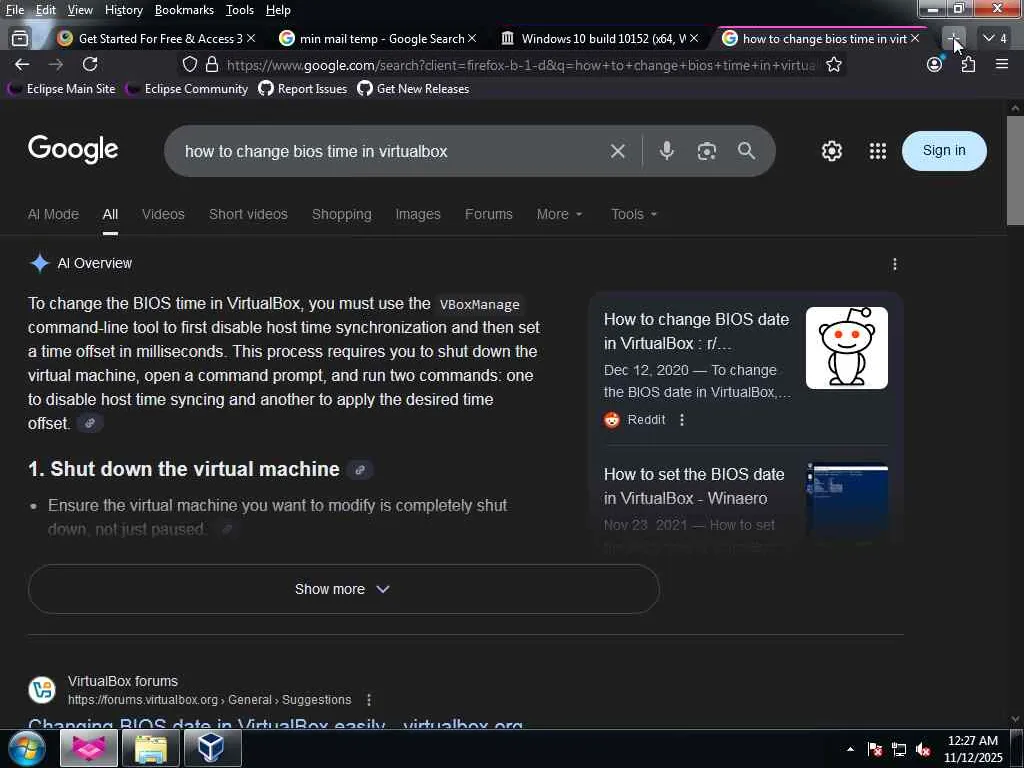Select the AI Mode search tab
Screen dimensions: 1024x768
pos(54,214)
